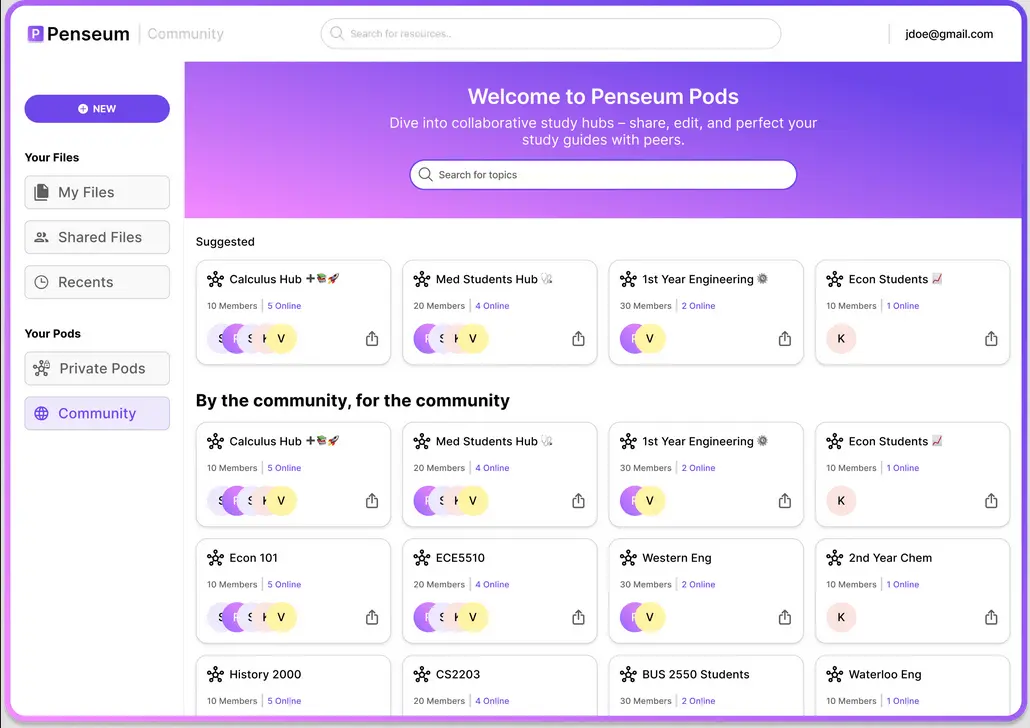Click "4 Online" on the Med Students Hub card
1030x728 pixels.
492,305
